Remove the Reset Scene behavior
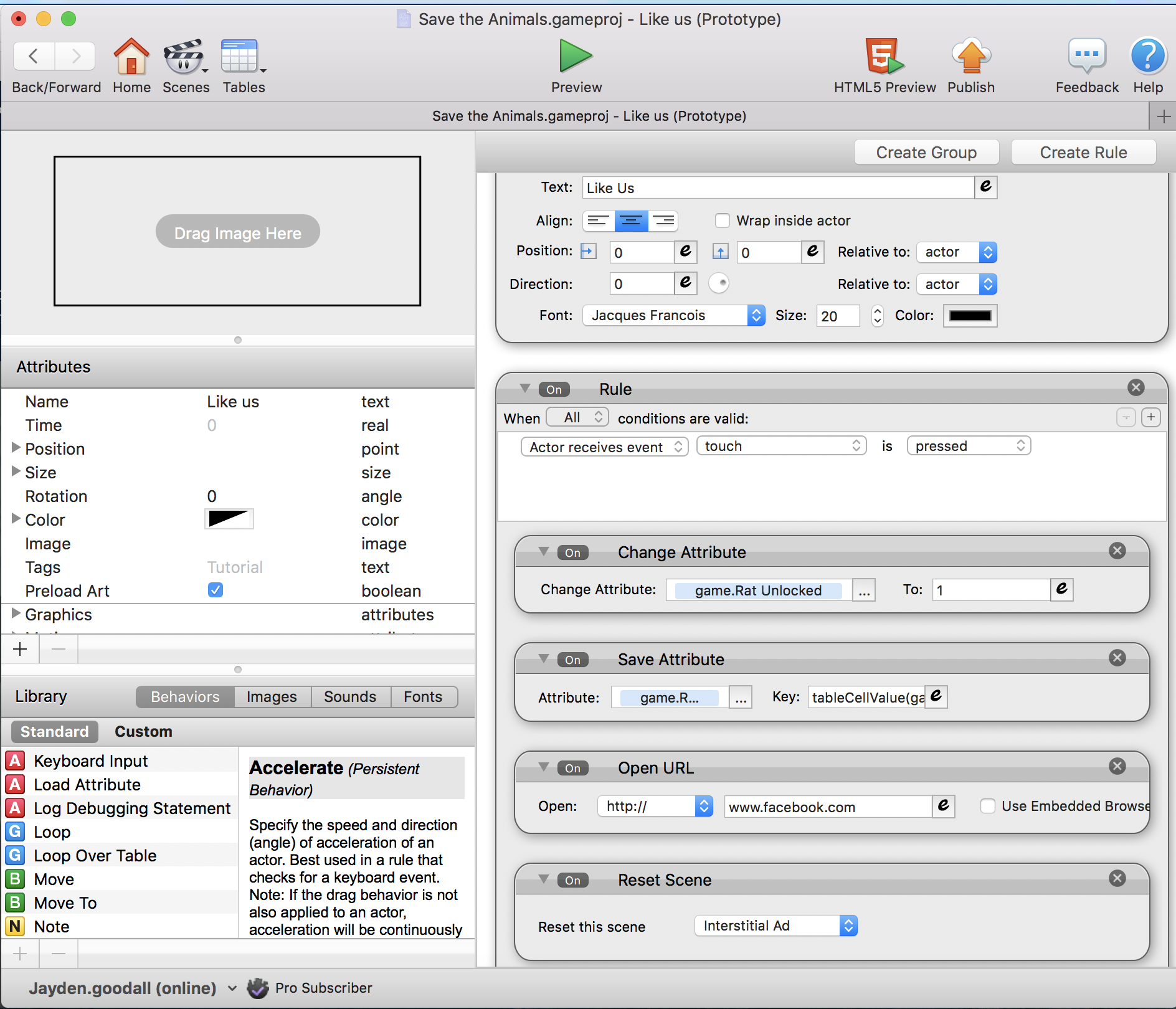 1117,878
